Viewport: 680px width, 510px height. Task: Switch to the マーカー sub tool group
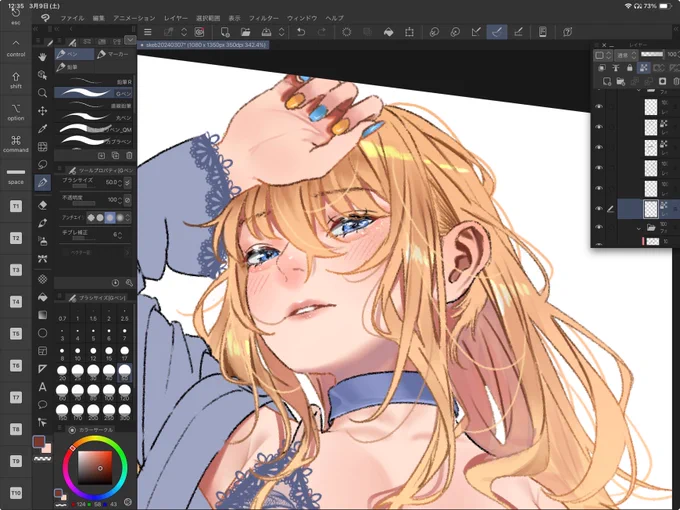pyautogui.click(x=114, y=54)
